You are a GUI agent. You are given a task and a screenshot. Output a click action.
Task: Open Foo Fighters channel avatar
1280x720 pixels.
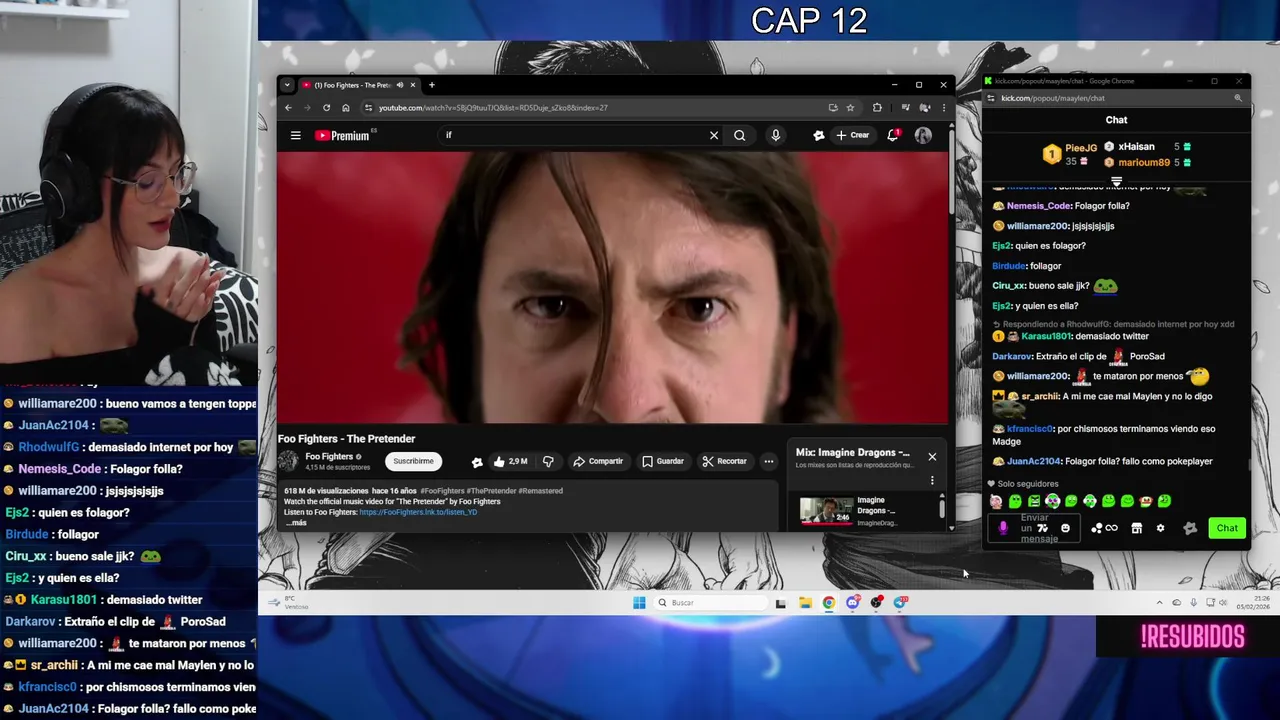click(x=288, y=461)
